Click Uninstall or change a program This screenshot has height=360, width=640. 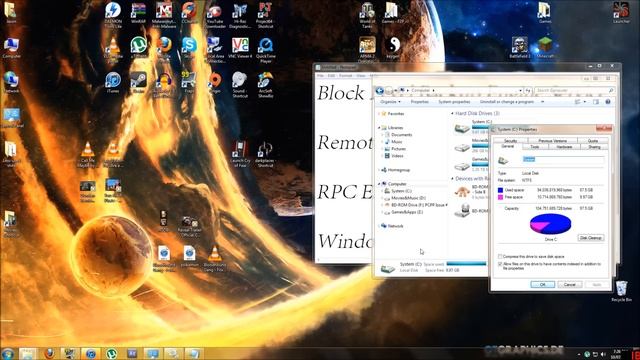tap(507, 102)
